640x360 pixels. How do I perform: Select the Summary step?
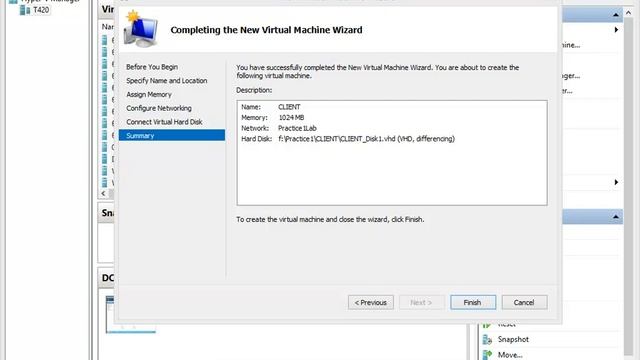coord(171,136)
